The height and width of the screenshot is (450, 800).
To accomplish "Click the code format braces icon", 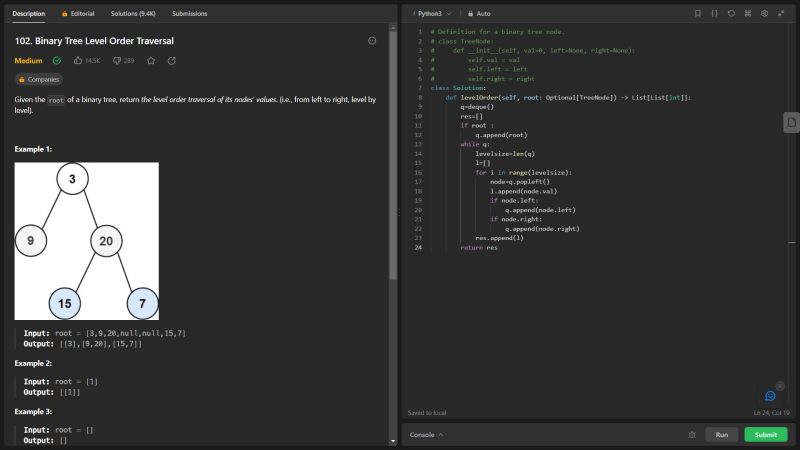I will [714, 14].
